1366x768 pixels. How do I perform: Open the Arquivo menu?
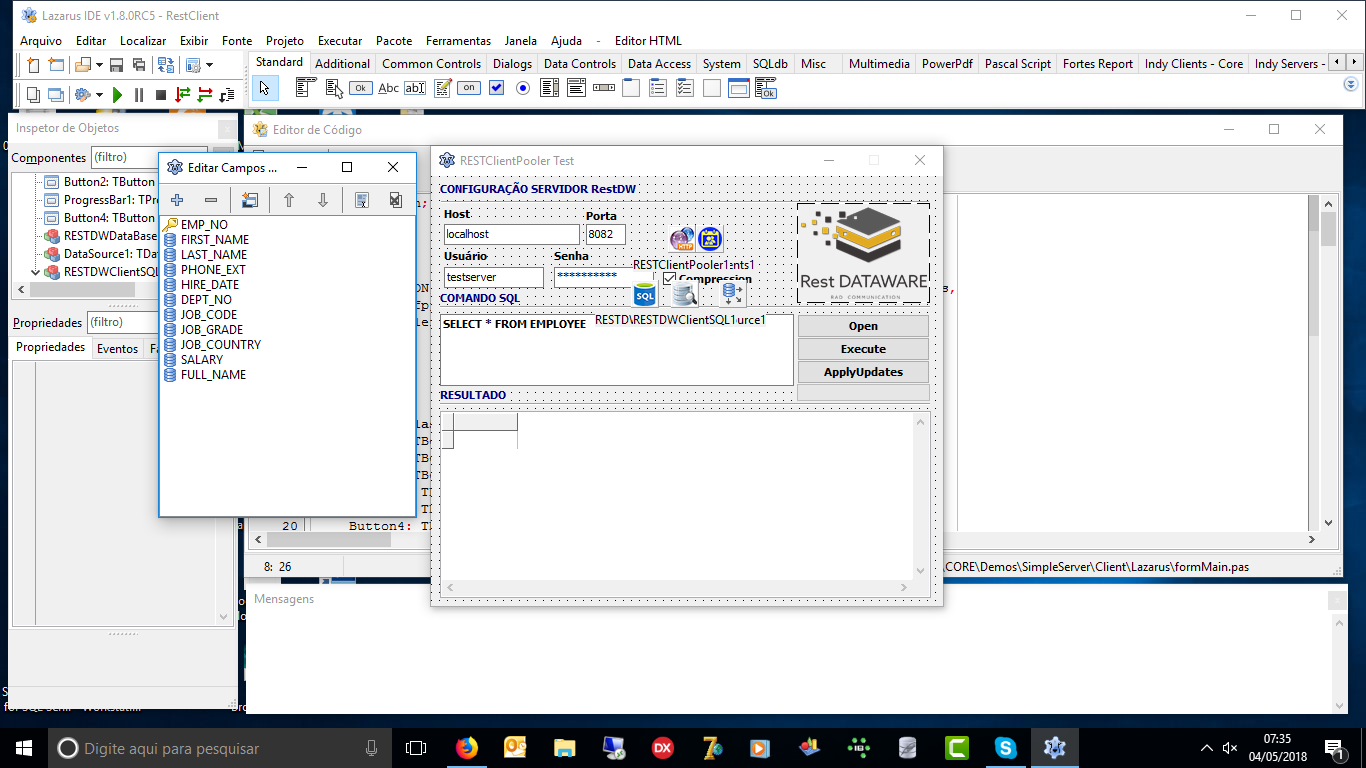(x=41, y=41)
